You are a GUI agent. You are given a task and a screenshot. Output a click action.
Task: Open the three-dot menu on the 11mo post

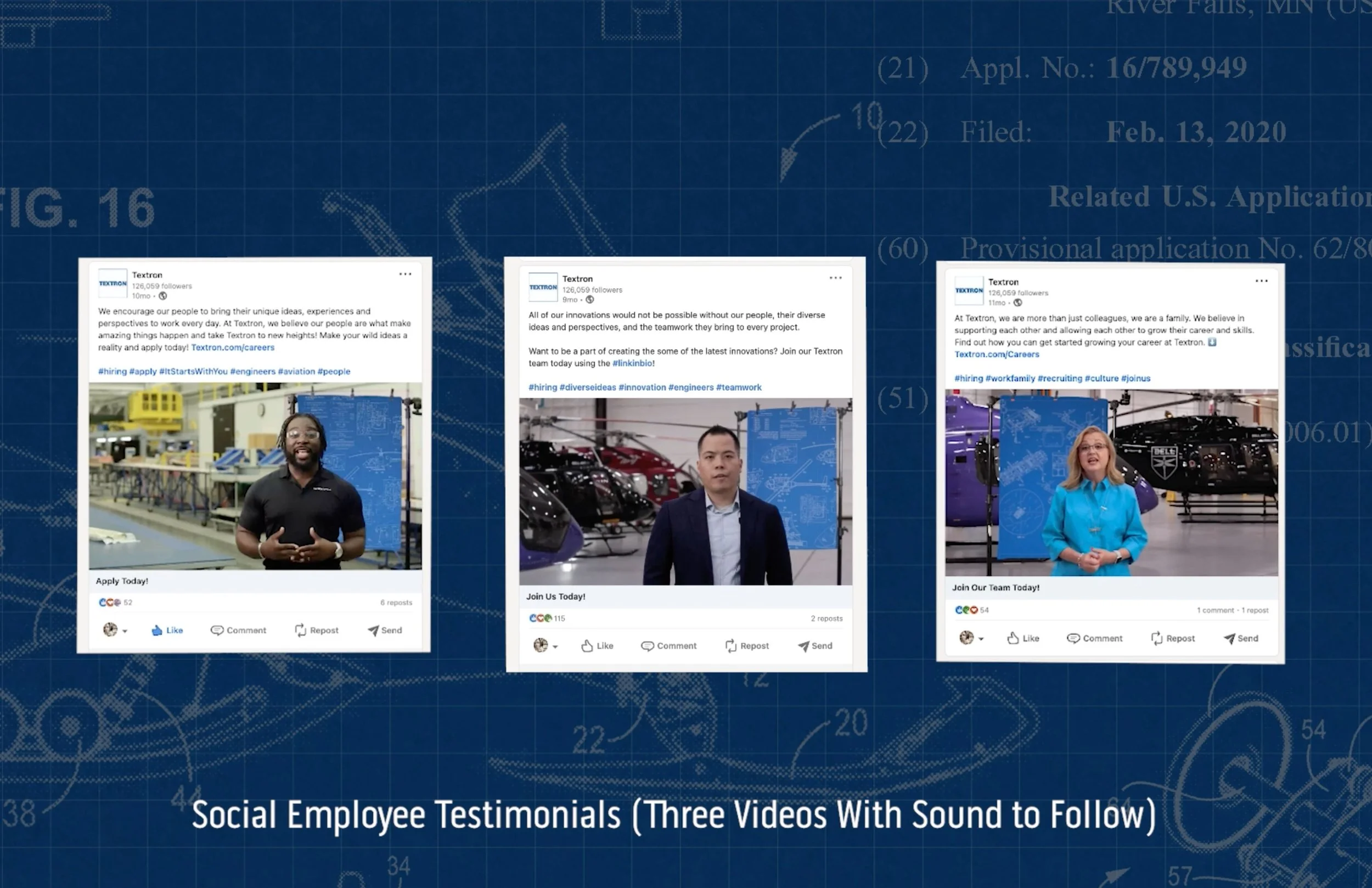tap(1261, 281)
